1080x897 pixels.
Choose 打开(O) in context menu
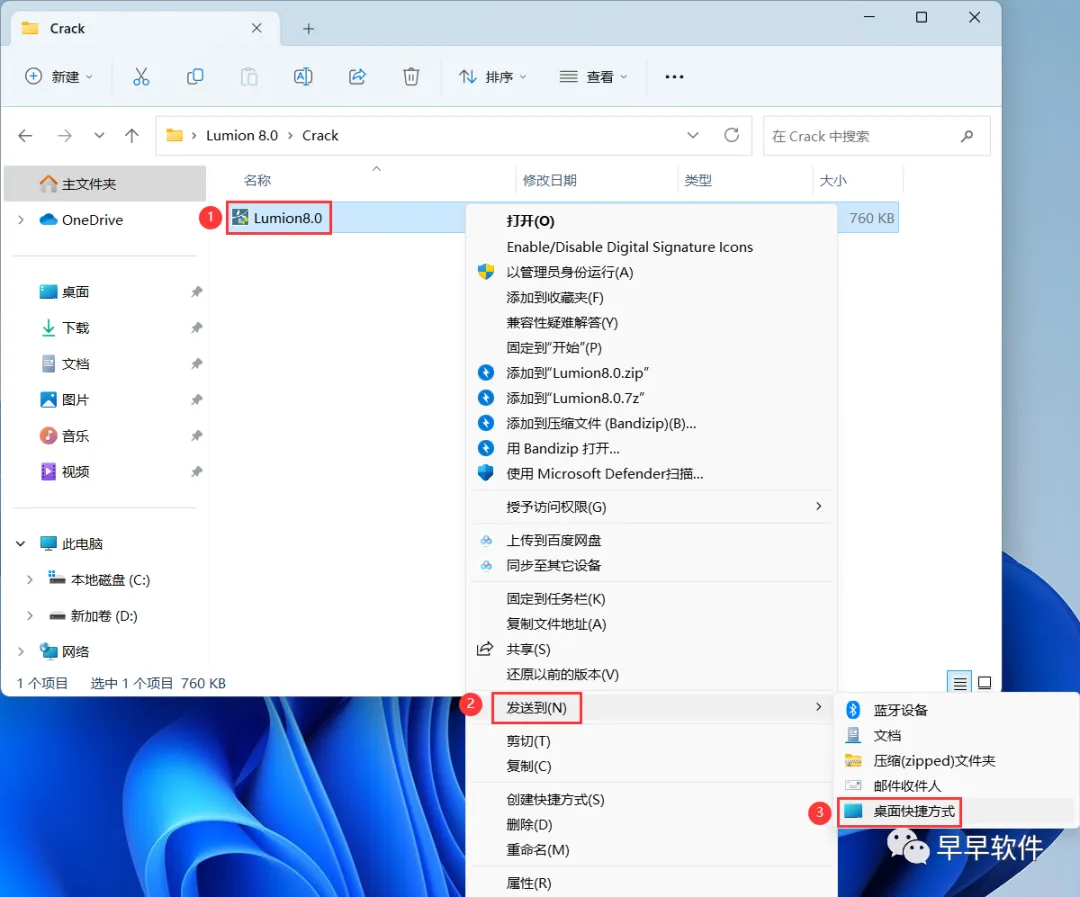pyautogui.click(x=652, y=220)
